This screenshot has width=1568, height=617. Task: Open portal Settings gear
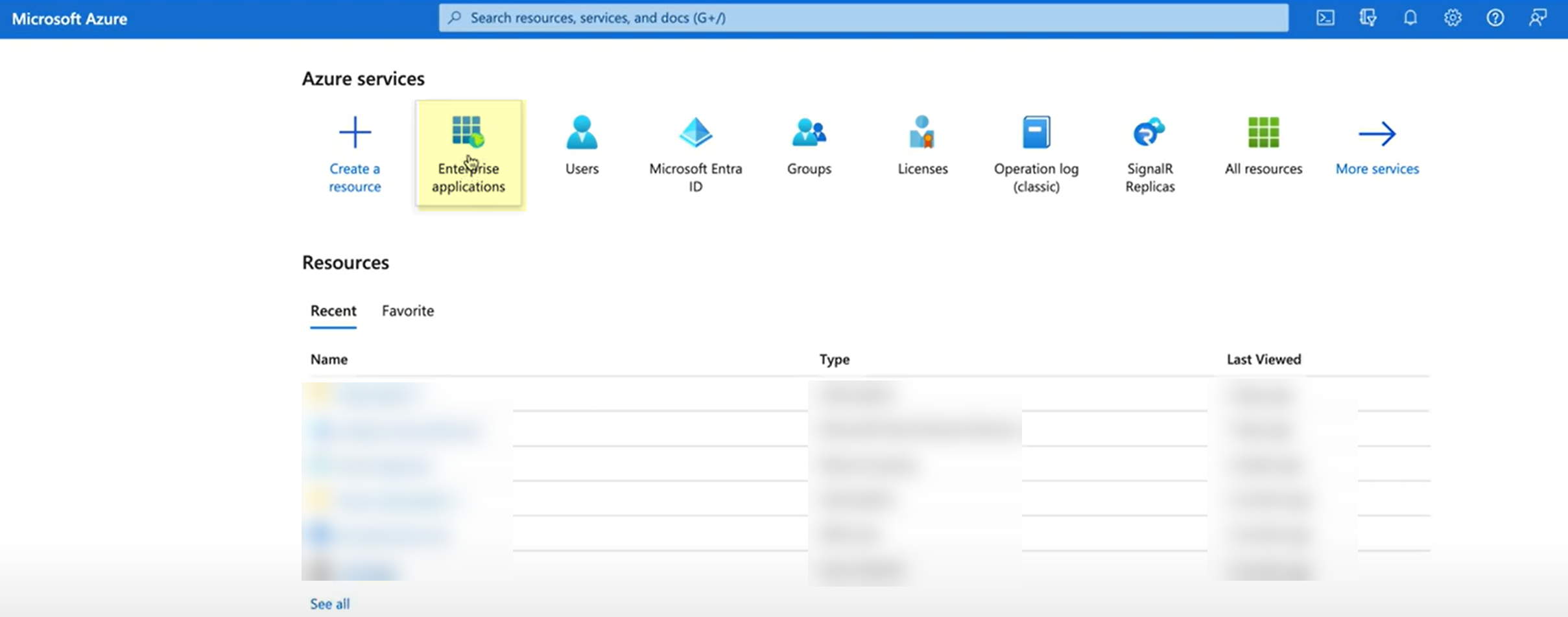1453,18
